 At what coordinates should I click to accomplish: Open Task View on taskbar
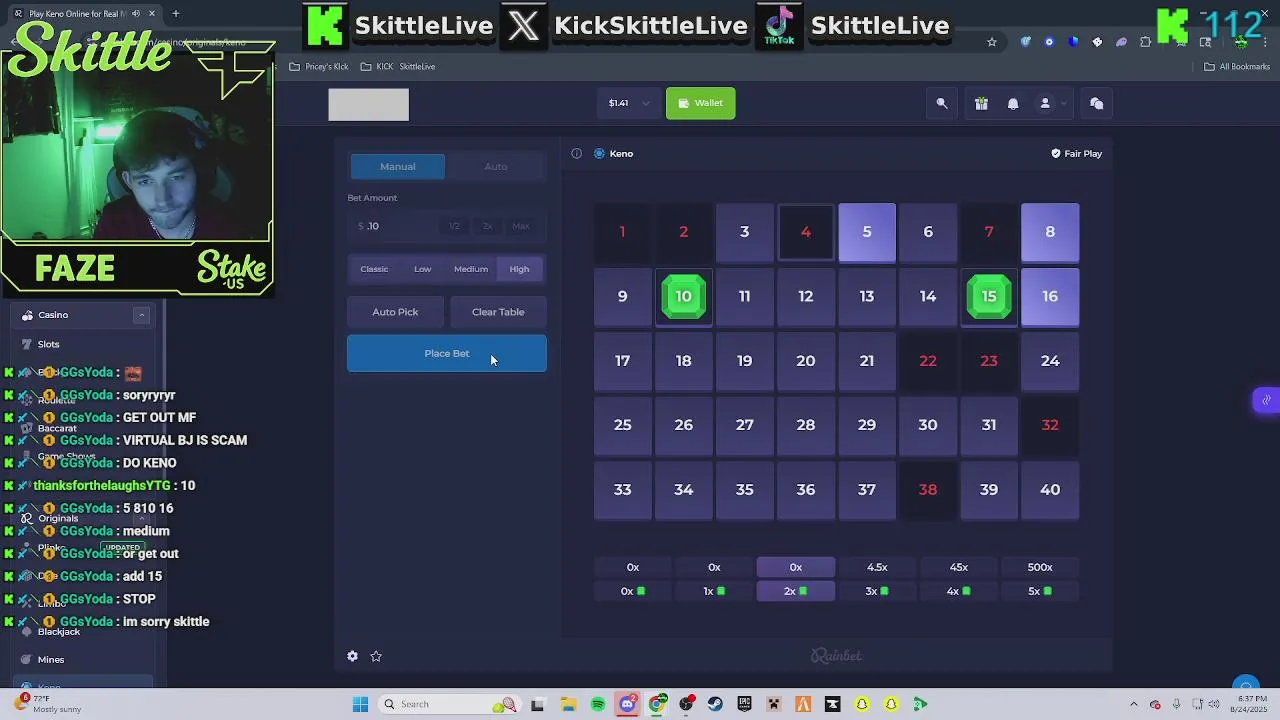tap(537, 704)
